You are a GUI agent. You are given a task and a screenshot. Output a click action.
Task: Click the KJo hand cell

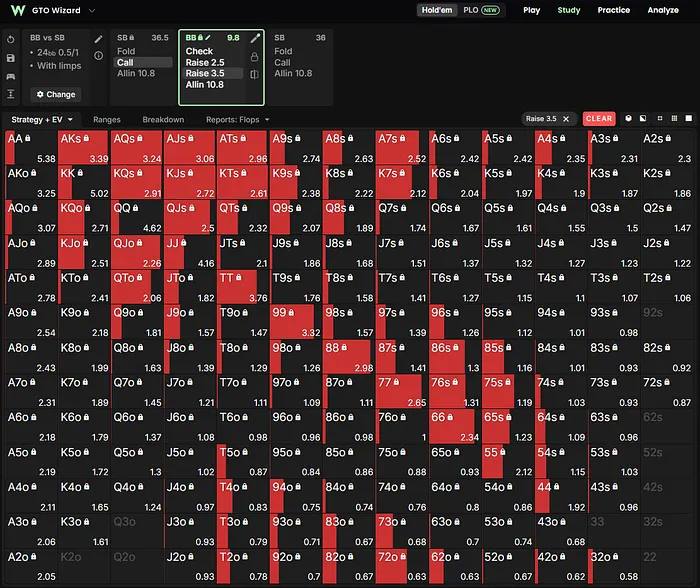84,252
